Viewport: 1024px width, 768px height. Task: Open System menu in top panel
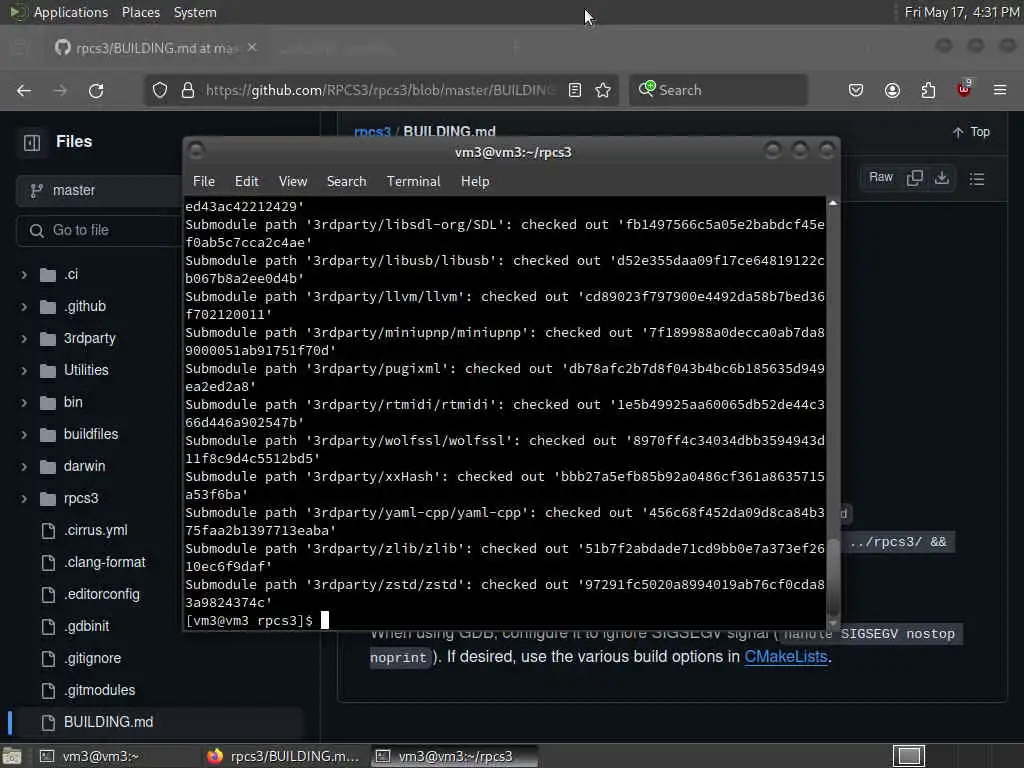point(195,12)
